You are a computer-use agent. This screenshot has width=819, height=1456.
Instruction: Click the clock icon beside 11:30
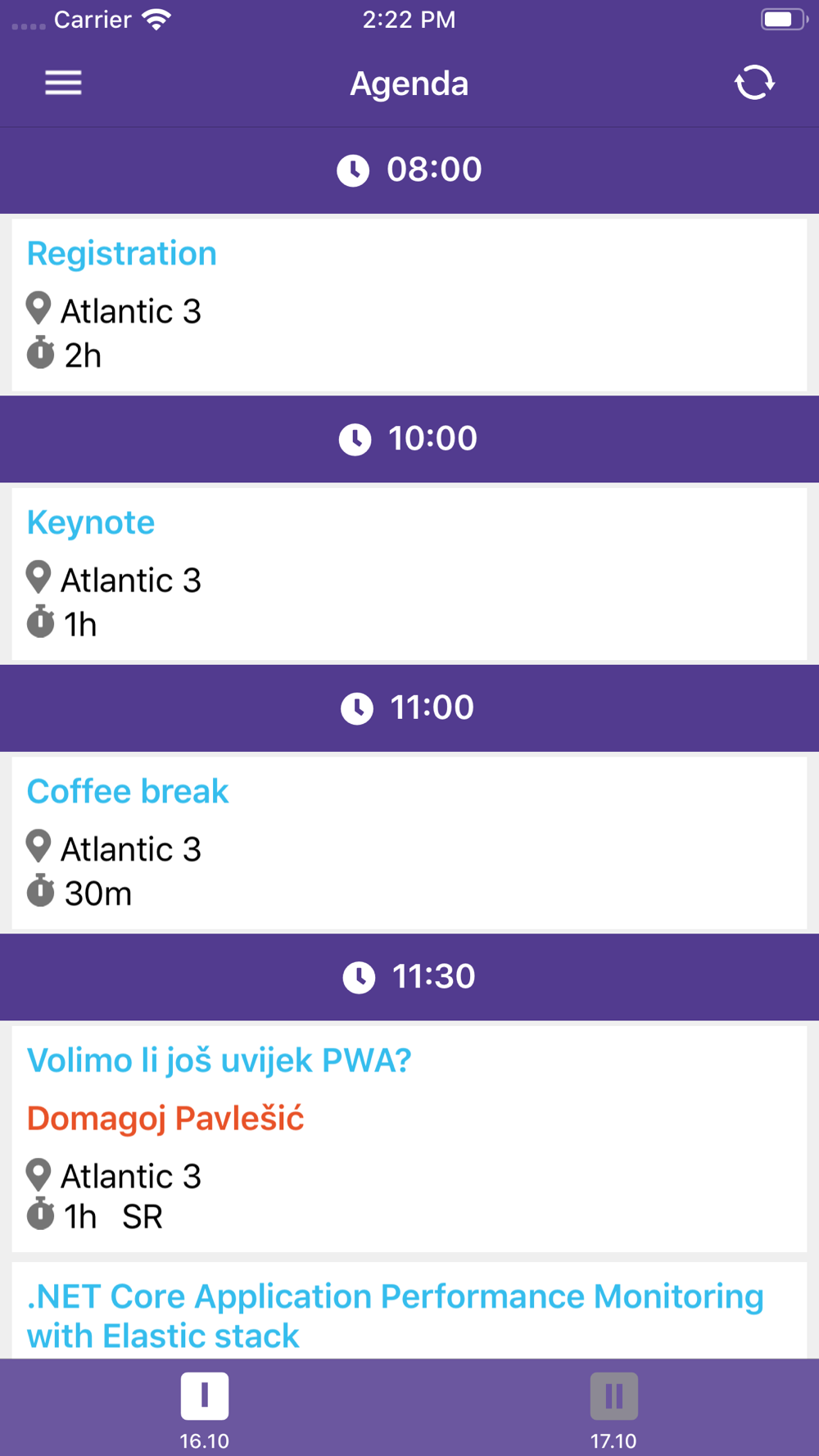point(359,977)
